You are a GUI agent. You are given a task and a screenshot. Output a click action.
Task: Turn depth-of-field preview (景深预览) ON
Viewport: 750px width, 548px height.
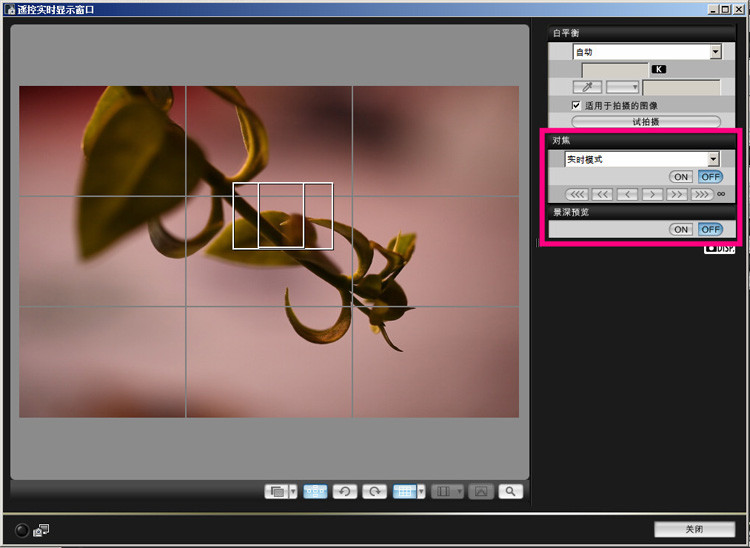coord(681,229)
